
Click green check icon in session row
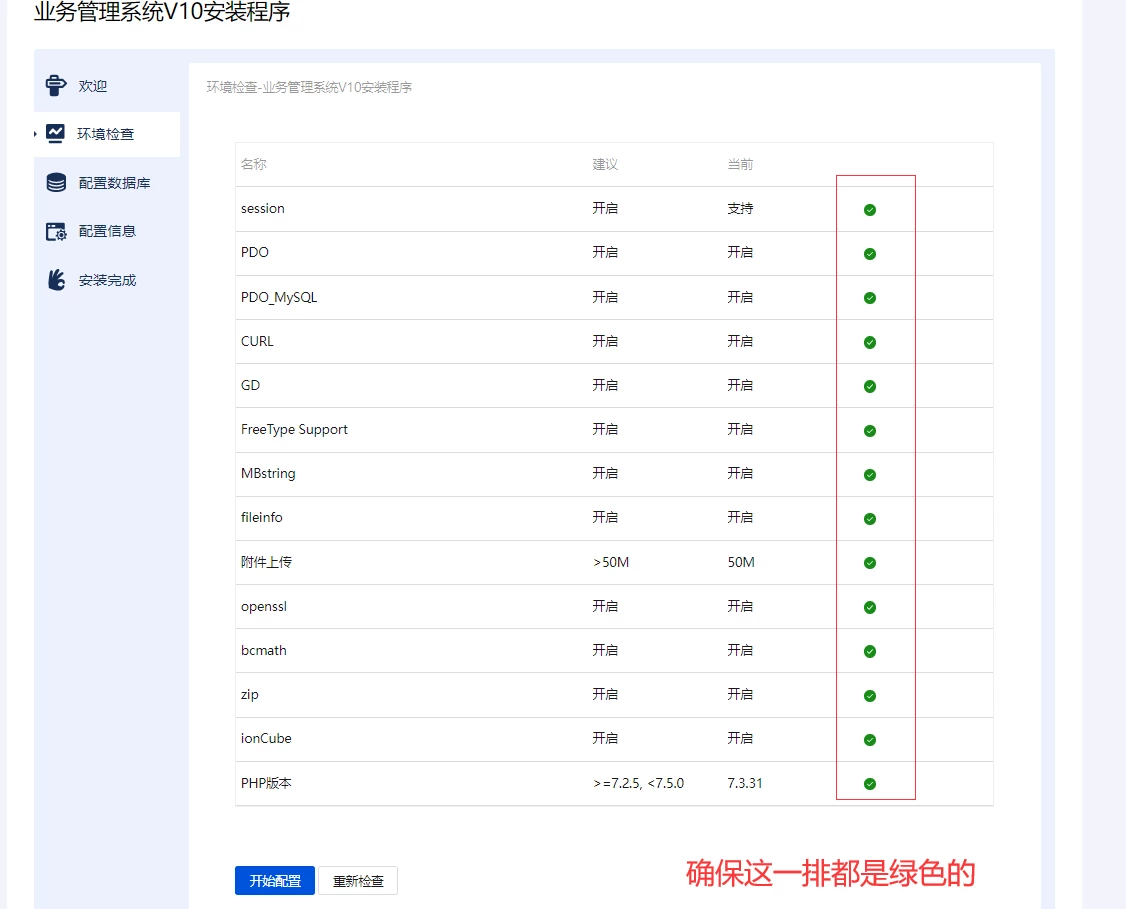[x=870, y=210]
